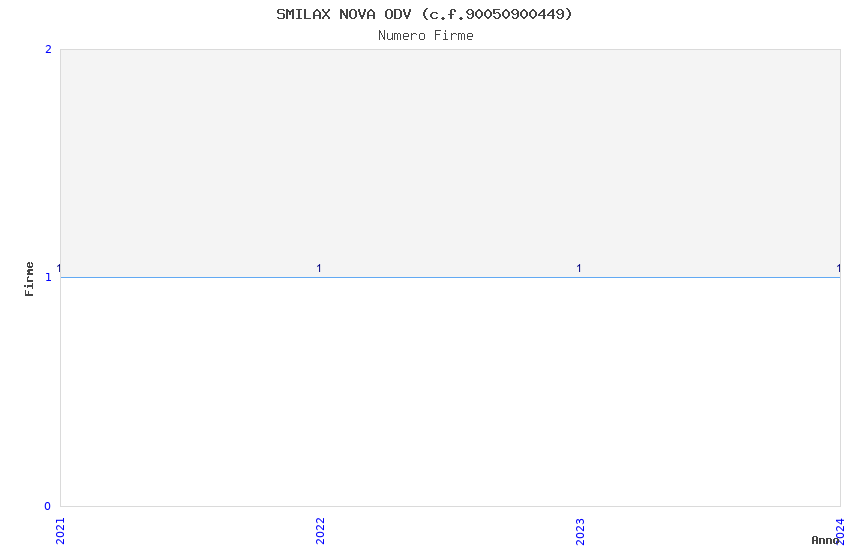This screenshot has height=550, width=850.
Task: Click the blue data line
Action: (x=450, y=277)
